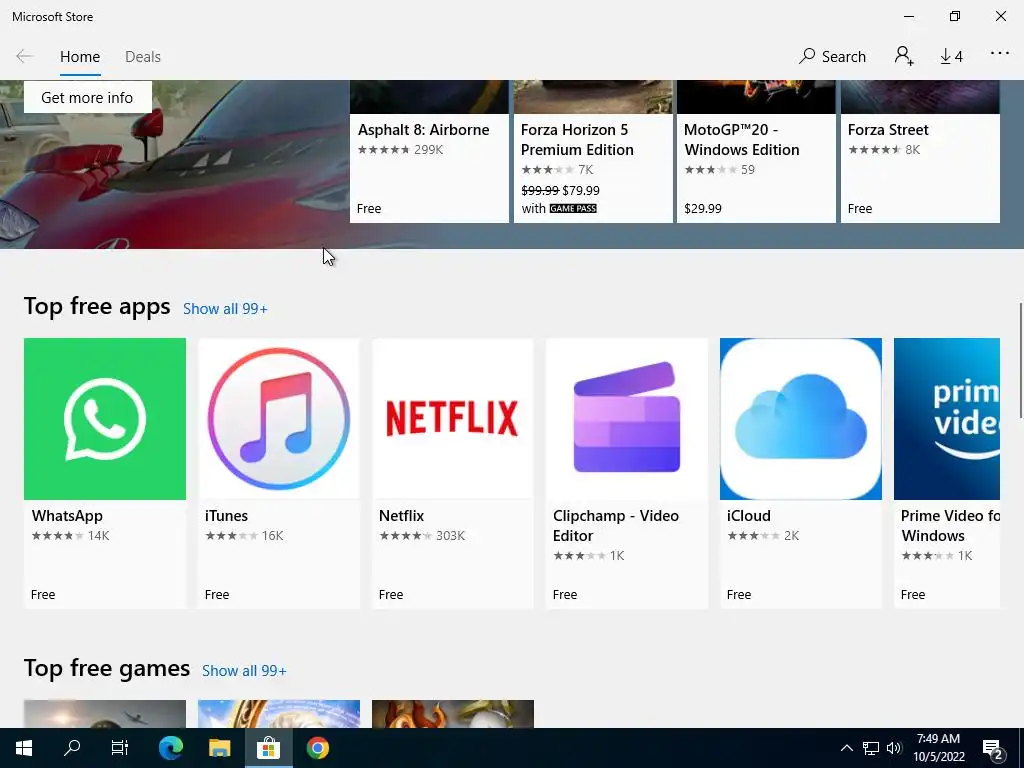This screenshot has height=768, width=1024.
Task: Click the Game Pass badge
Action: (x=573, y=208)
